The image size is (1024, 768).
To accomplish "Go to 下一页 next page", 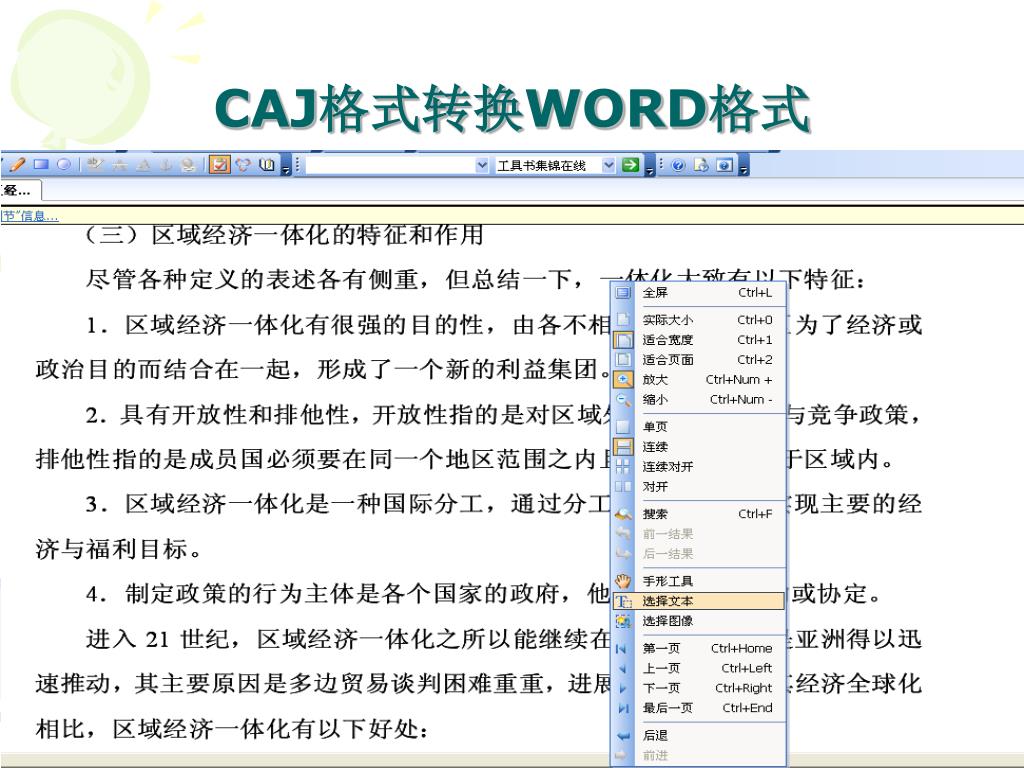I will tap(699, 688).
